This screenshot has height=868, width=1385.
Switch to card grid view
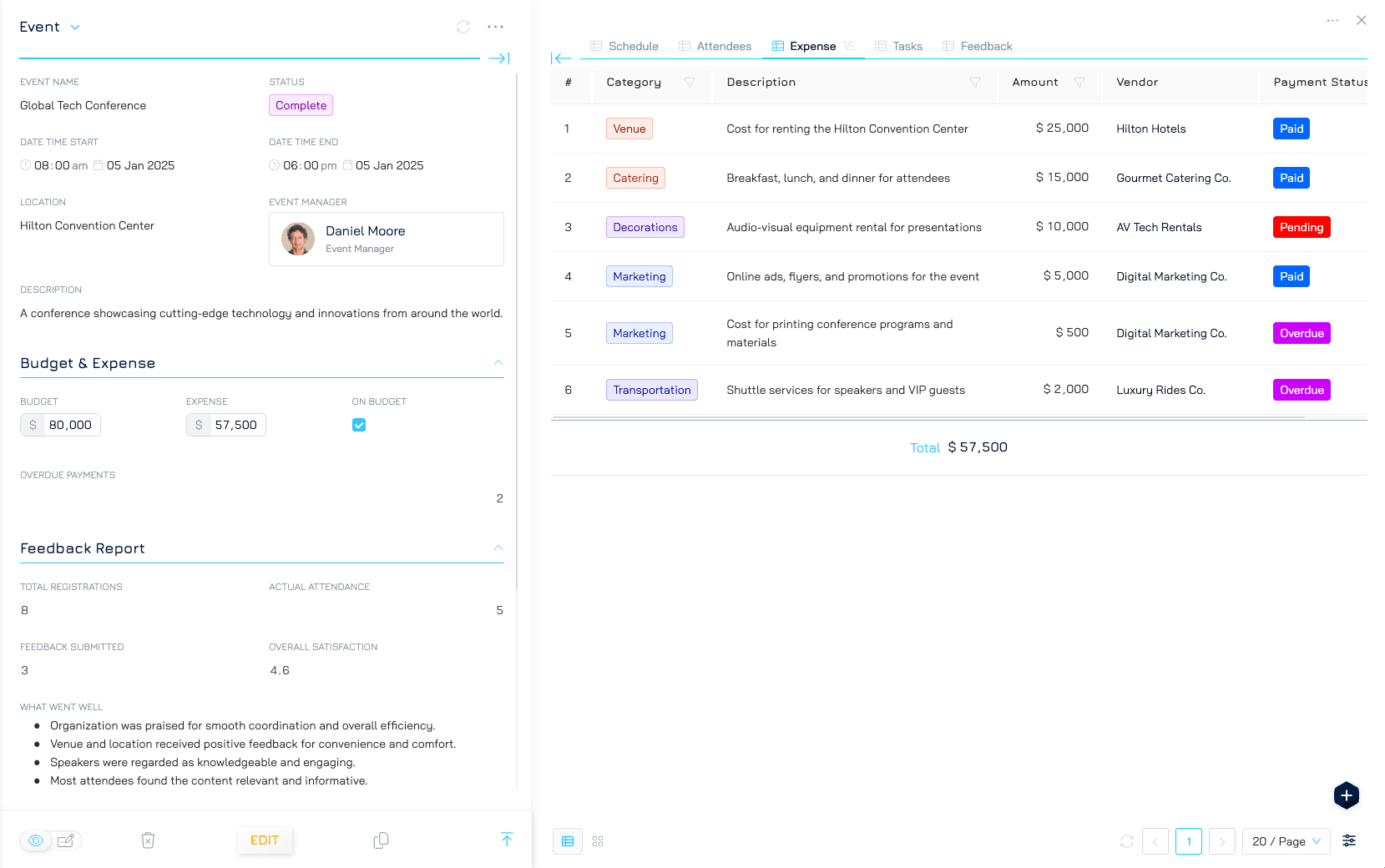(x=598, y=841)
